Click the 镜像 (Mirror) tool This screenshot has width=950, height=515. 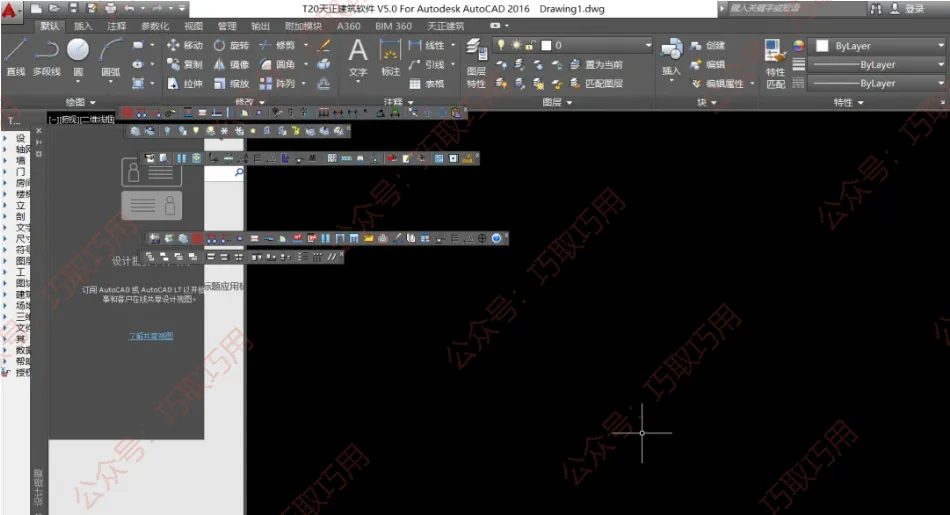coord(231,64)
